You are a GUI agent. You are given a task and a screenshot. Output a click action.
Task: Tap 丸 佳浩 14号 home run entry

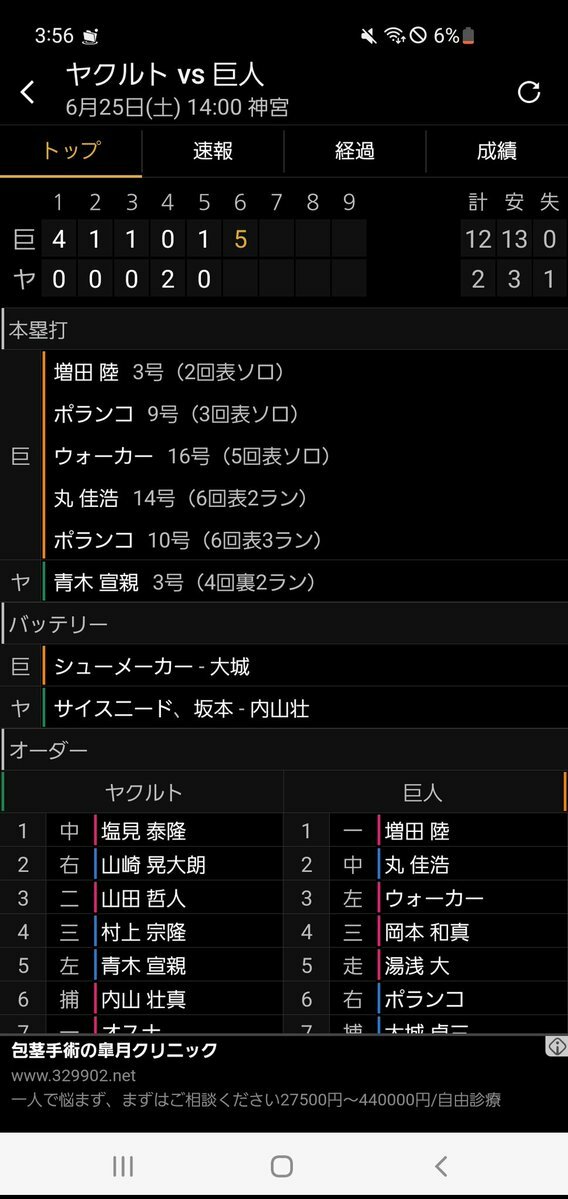181,499
